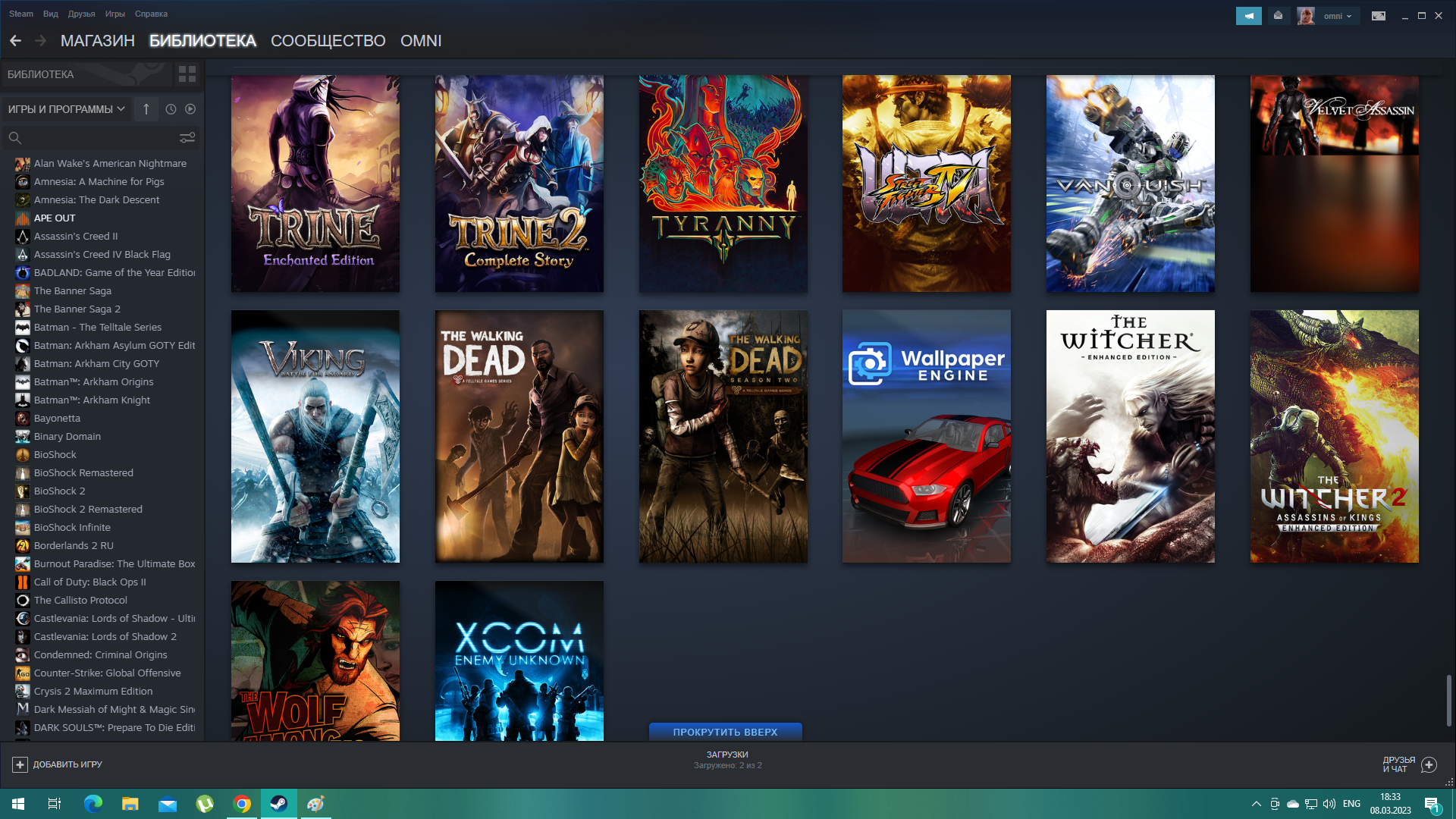1456x819 pixels.
Task: Toggle the recent activity clock filter
Action: pyautogui.click(x=171, y=109)
